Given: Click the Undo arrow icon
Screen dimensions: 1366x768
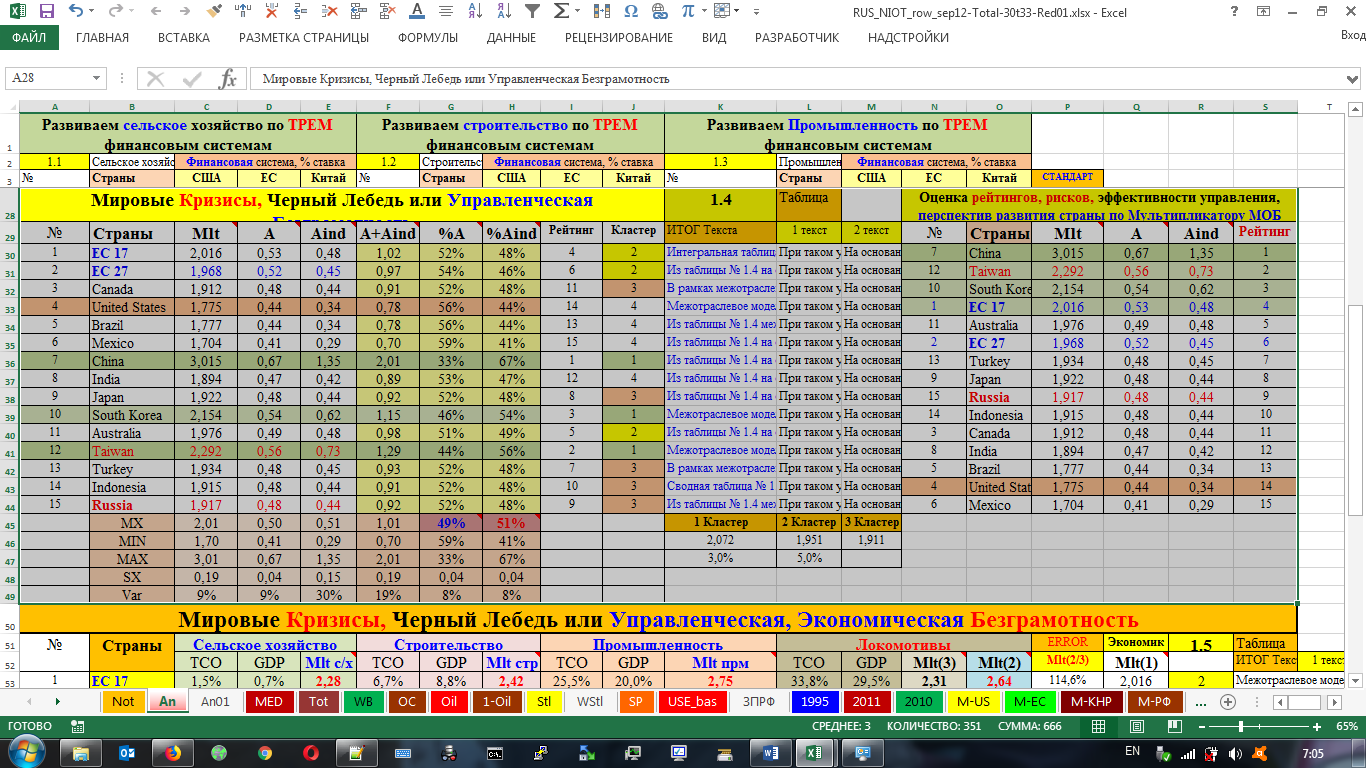Looking at the screenshot, I should point(77,12).
